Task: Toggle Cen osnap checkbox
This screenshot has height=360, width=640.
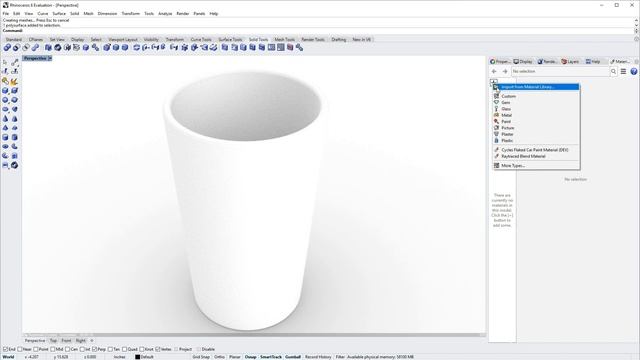Action: [68, 349]
